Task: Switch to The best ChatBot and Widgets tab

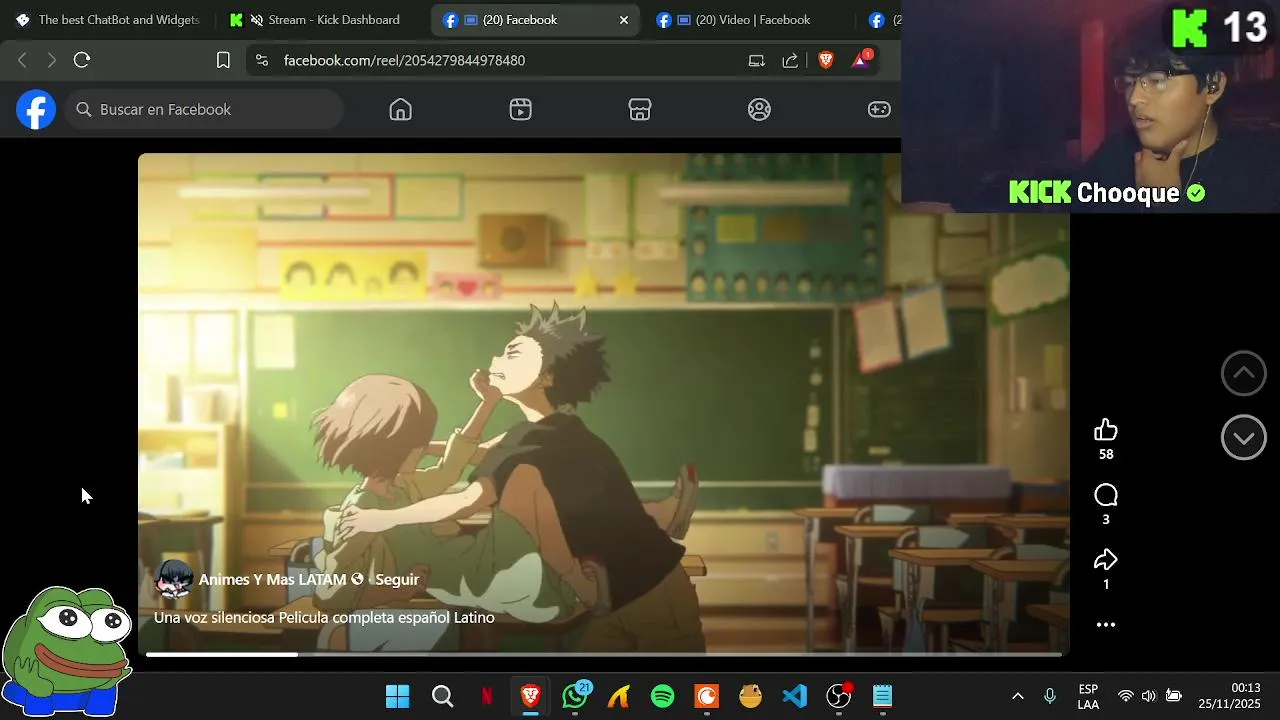Action: click(108, 20)
